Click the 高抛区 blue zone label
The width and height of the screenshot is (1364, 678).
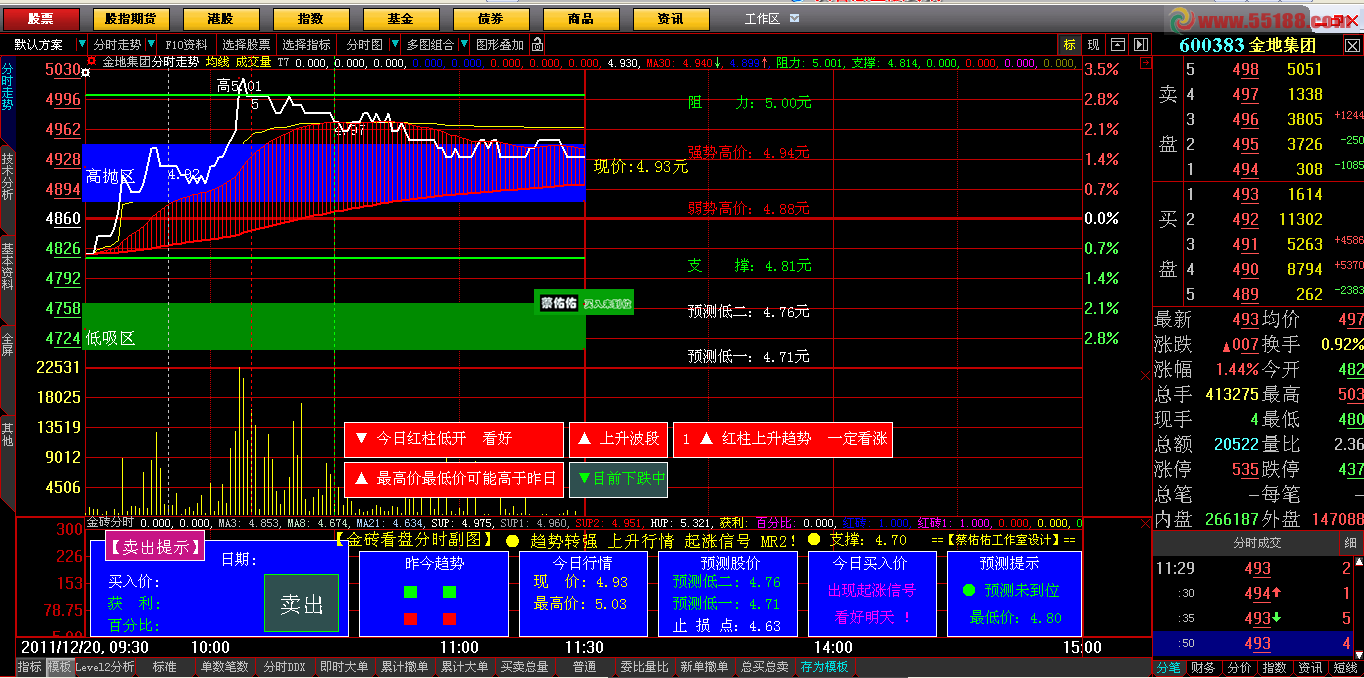tap(110, 176)
